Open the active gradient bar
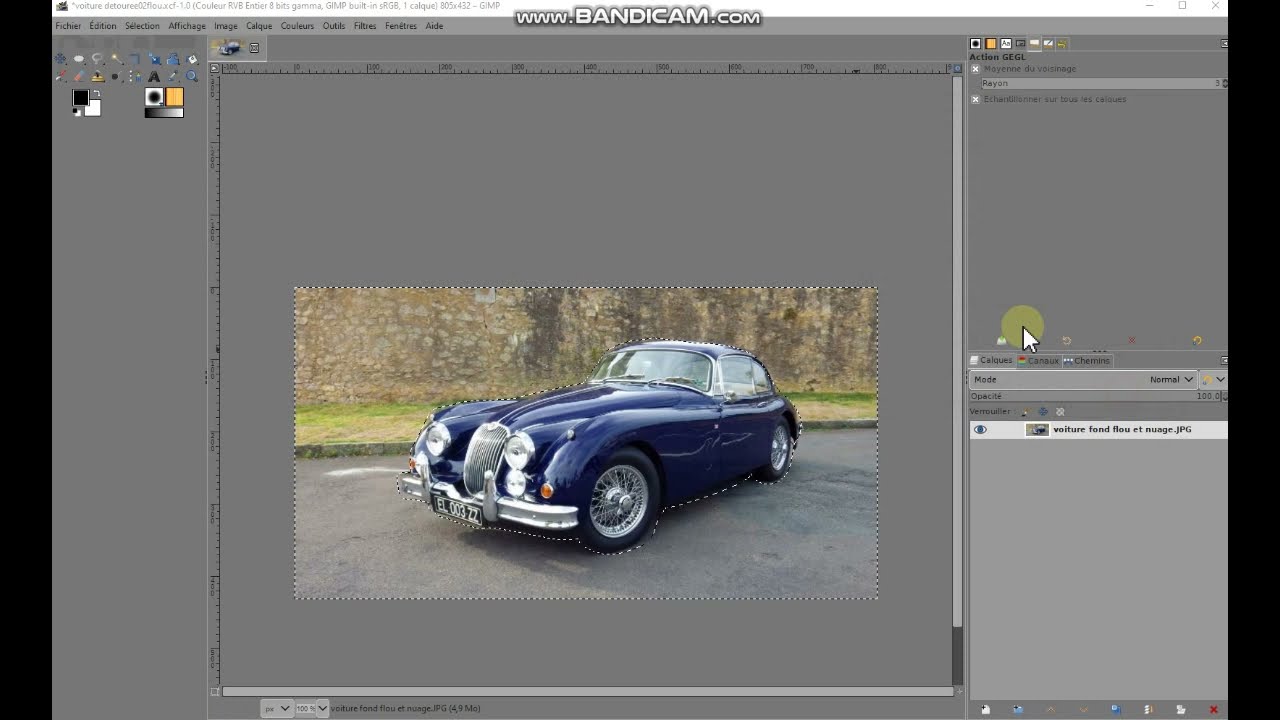This screenshot has height=720, width=1280. 164,113
